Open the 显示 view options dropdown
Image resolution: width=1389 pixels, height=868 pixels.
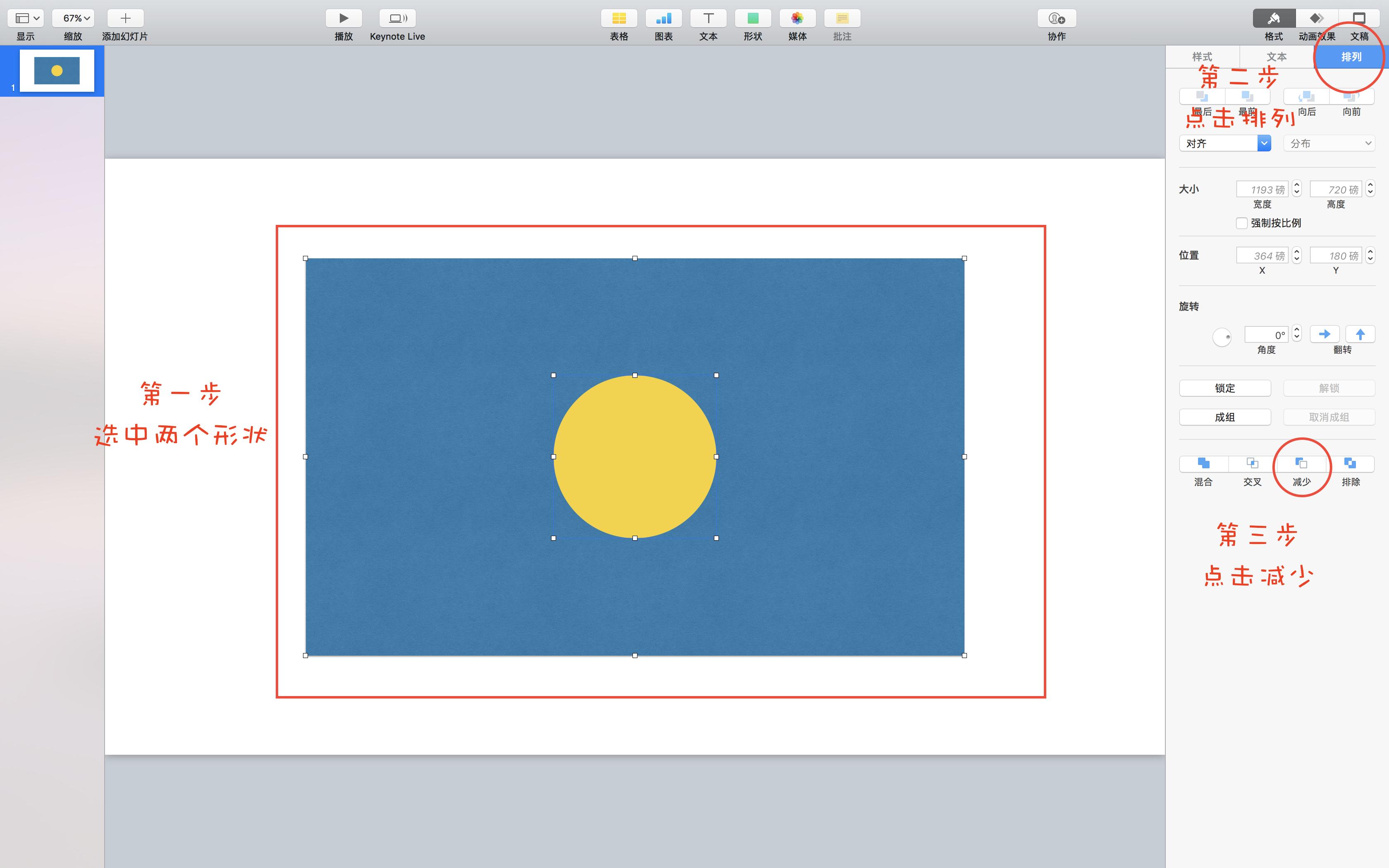coord(26,18)
